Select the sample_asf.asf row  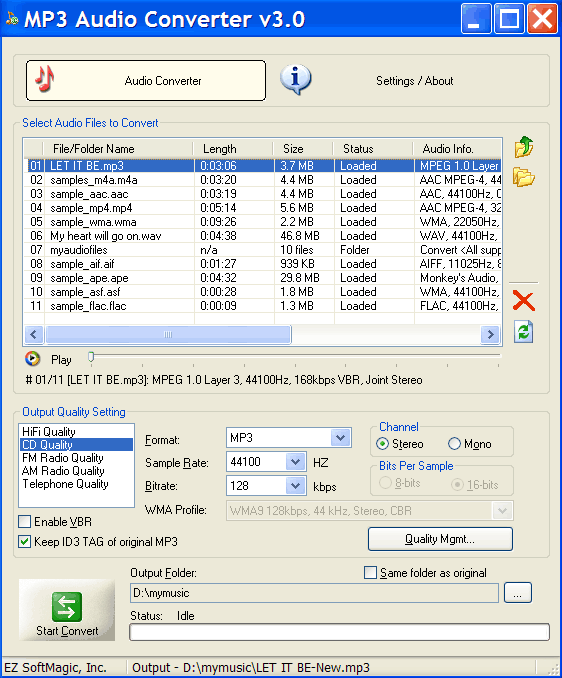click(x=263, y=292)
